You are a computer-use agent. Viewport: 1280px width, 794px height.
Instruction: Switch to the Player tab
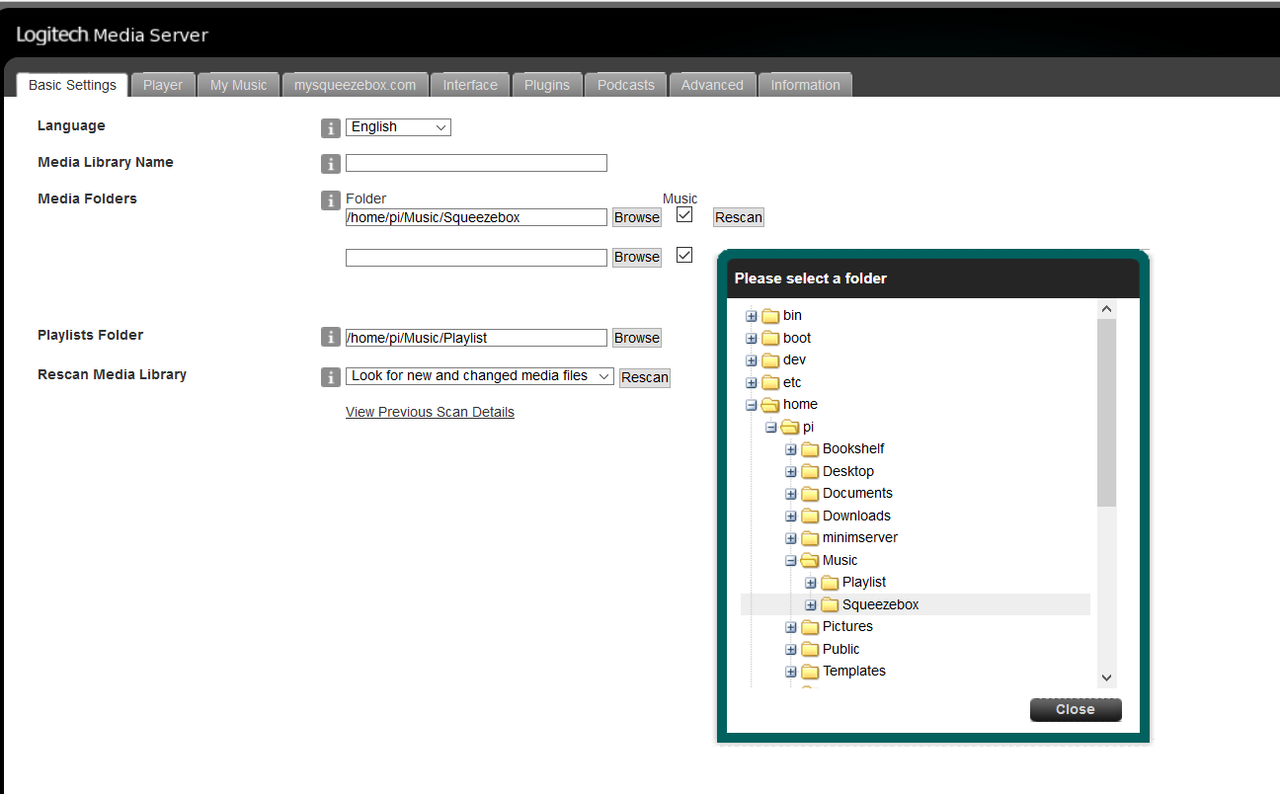tap(162, 85)
